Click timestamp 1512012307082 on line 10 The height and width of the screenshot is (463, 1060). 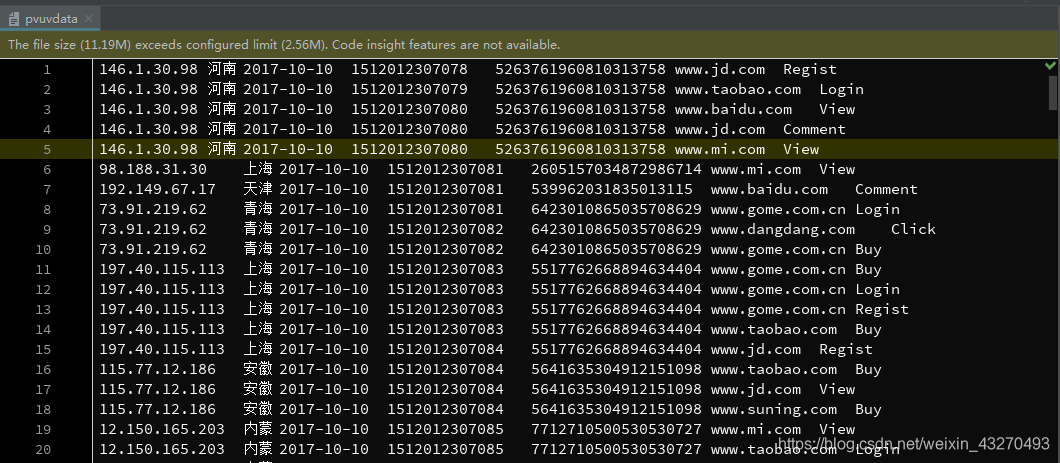click(445, 249)
